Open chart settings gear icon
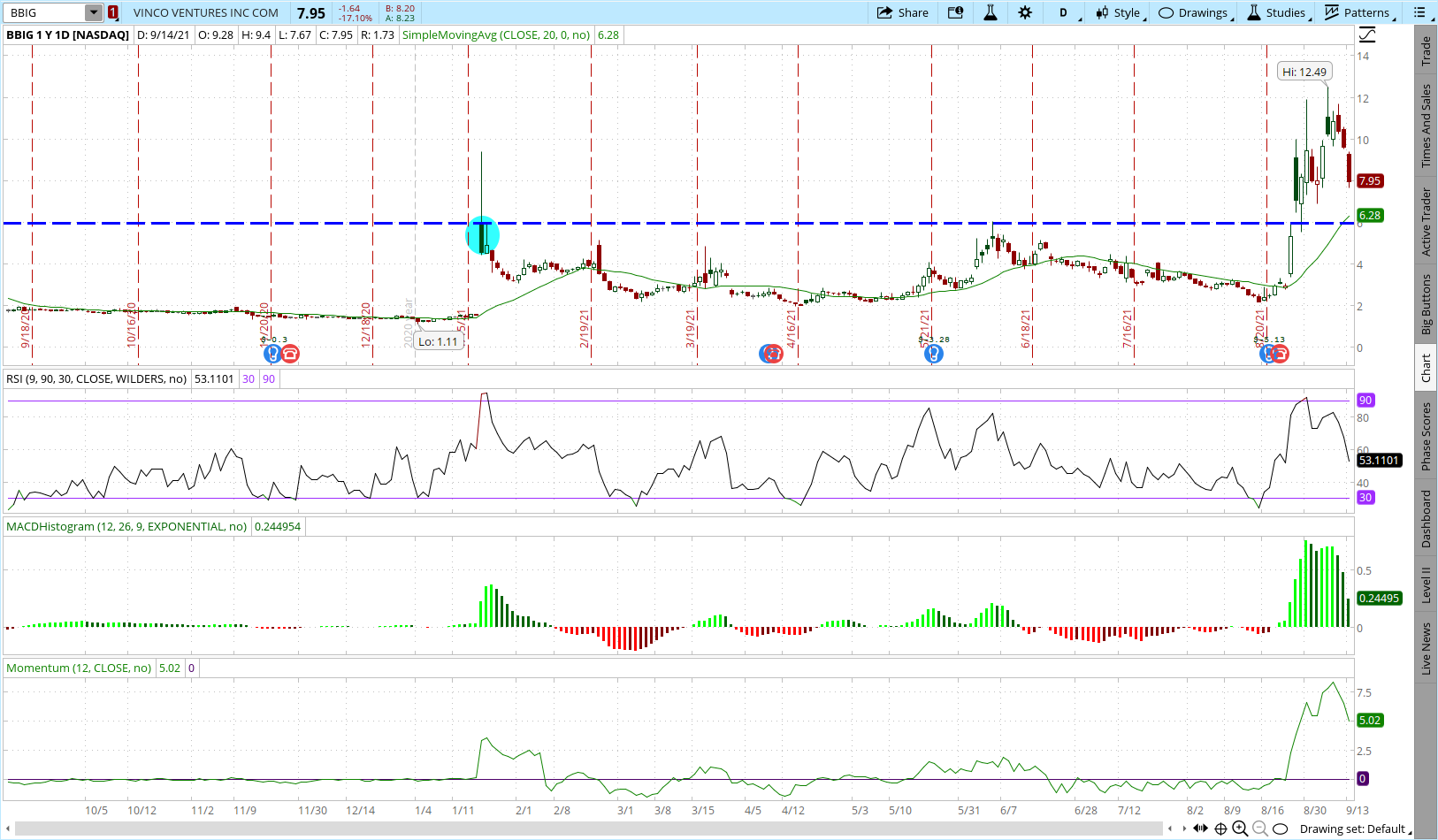The width and height of the screenshot is (1438, 840). pyautogui.click(x=1025, y=12)
